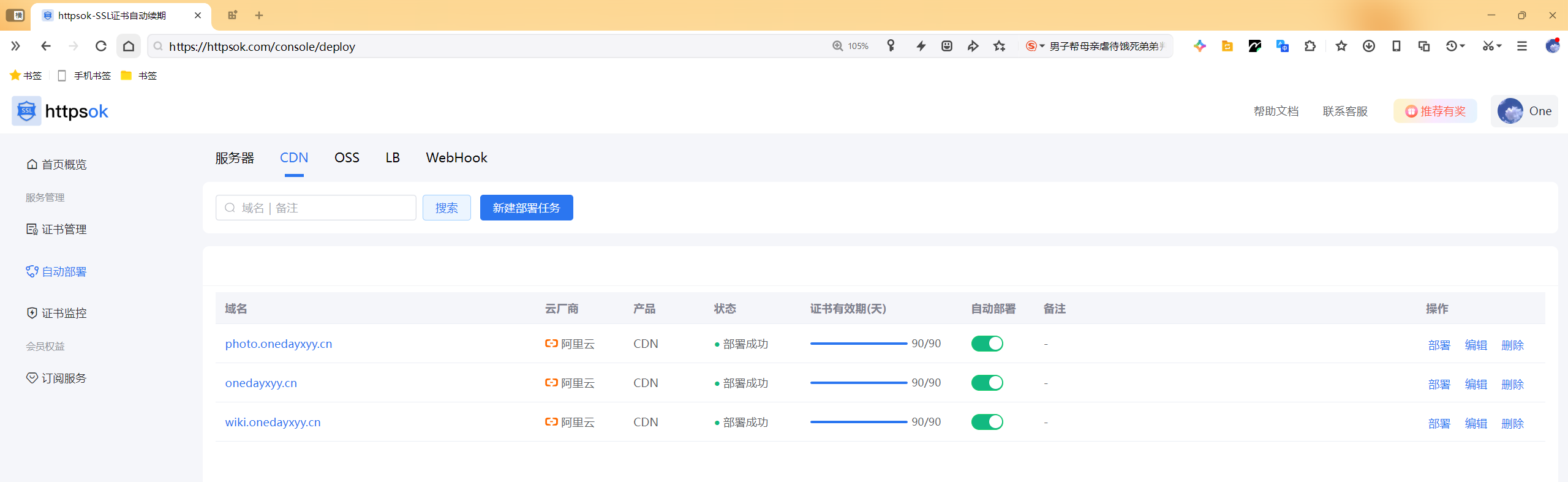Disable auto deploy for photo.onedayxyy.cn

[987, 344]
